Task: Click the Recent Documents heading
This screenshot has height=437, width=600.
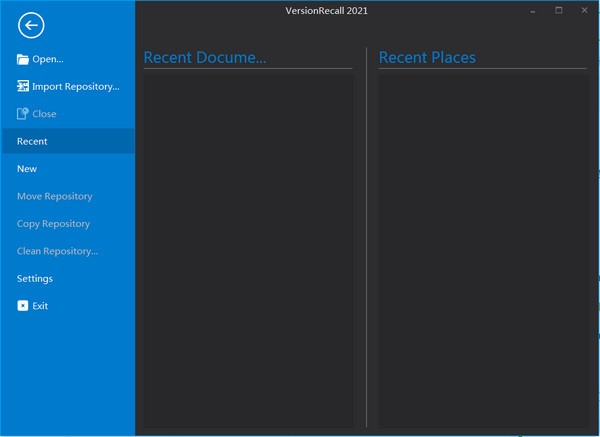Action: pyautogui.click(x=205, y=57)
